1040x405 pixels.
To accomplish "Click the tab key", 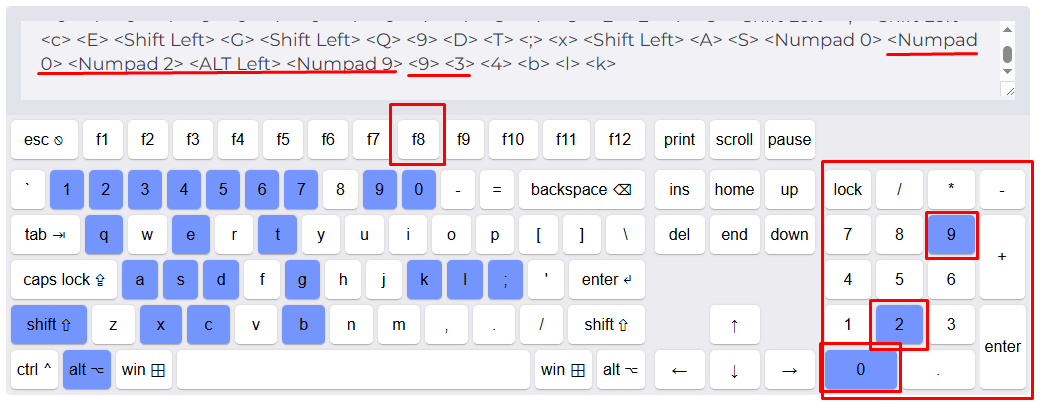I will (45, 235).
